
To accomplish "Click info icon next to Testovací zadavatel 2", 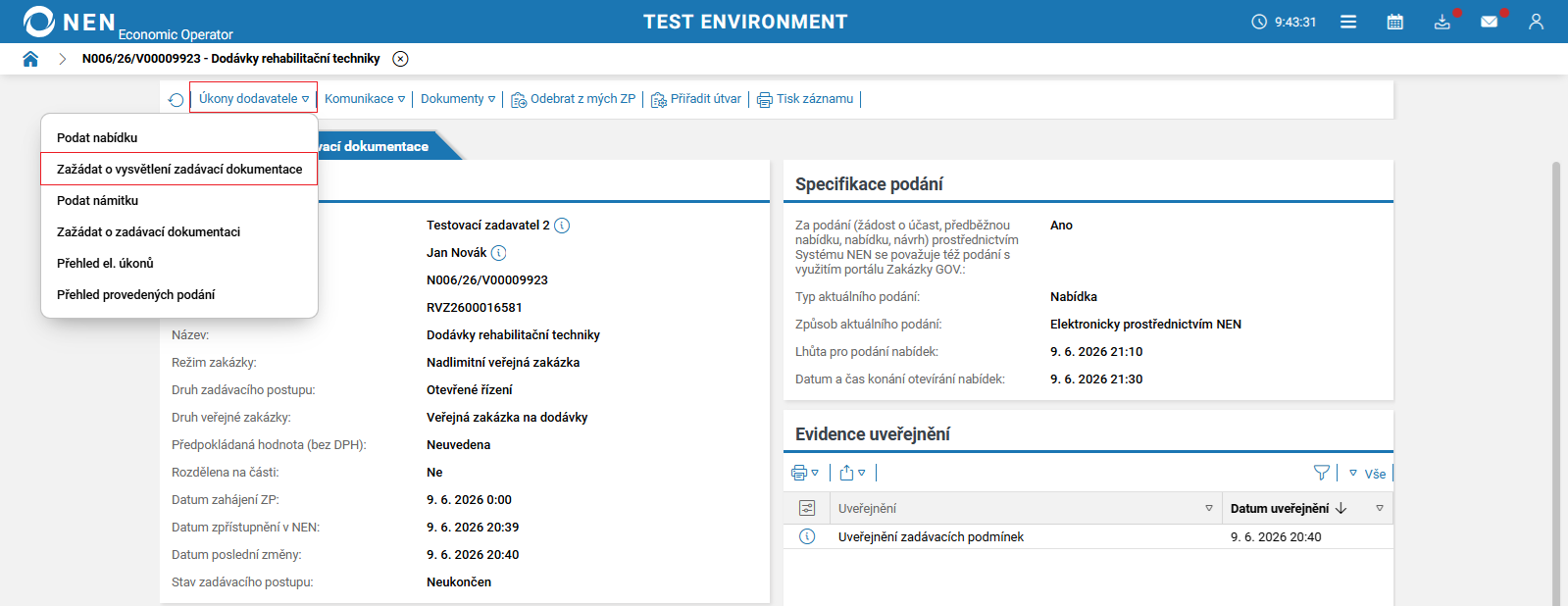I will click(x=562, y=226).
